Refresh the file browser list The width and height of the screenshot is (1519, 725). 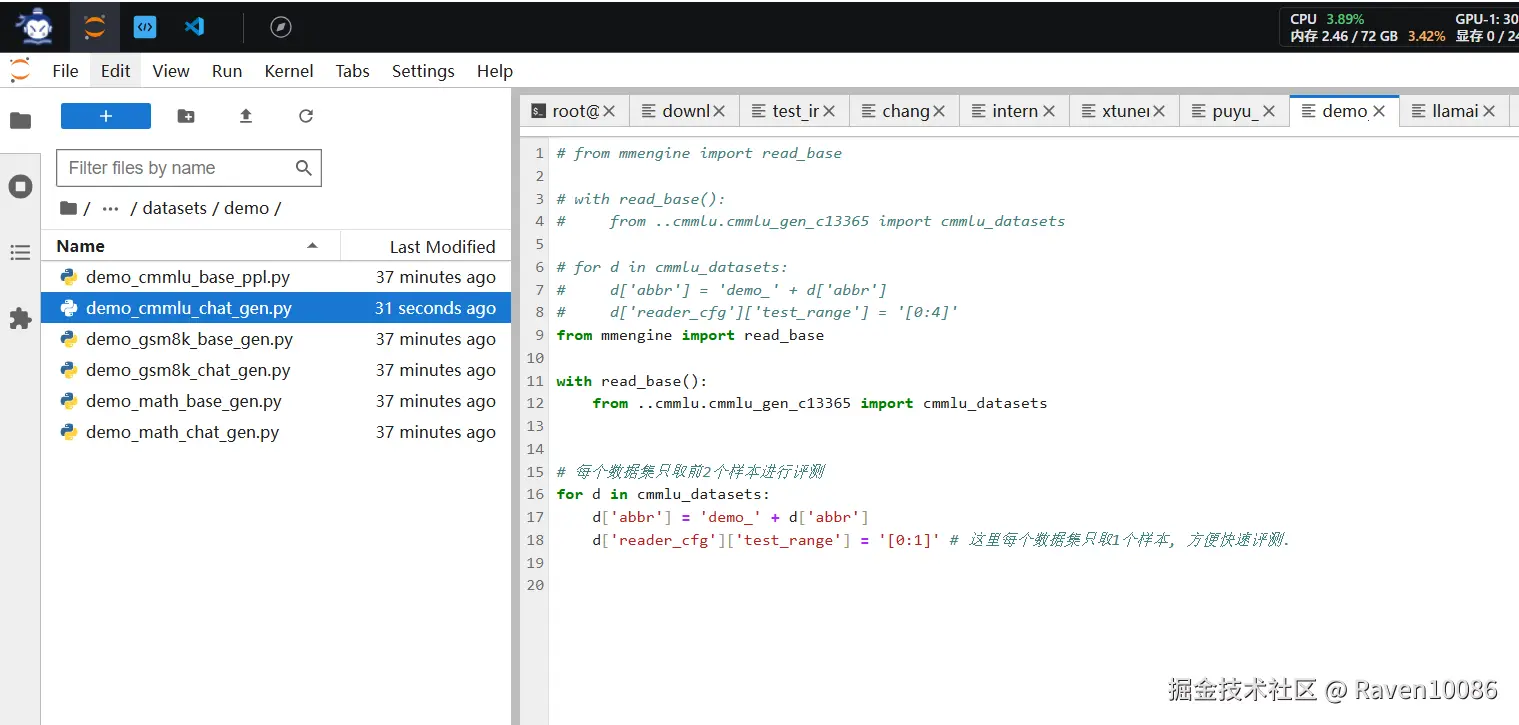click(x=306, y=116)
